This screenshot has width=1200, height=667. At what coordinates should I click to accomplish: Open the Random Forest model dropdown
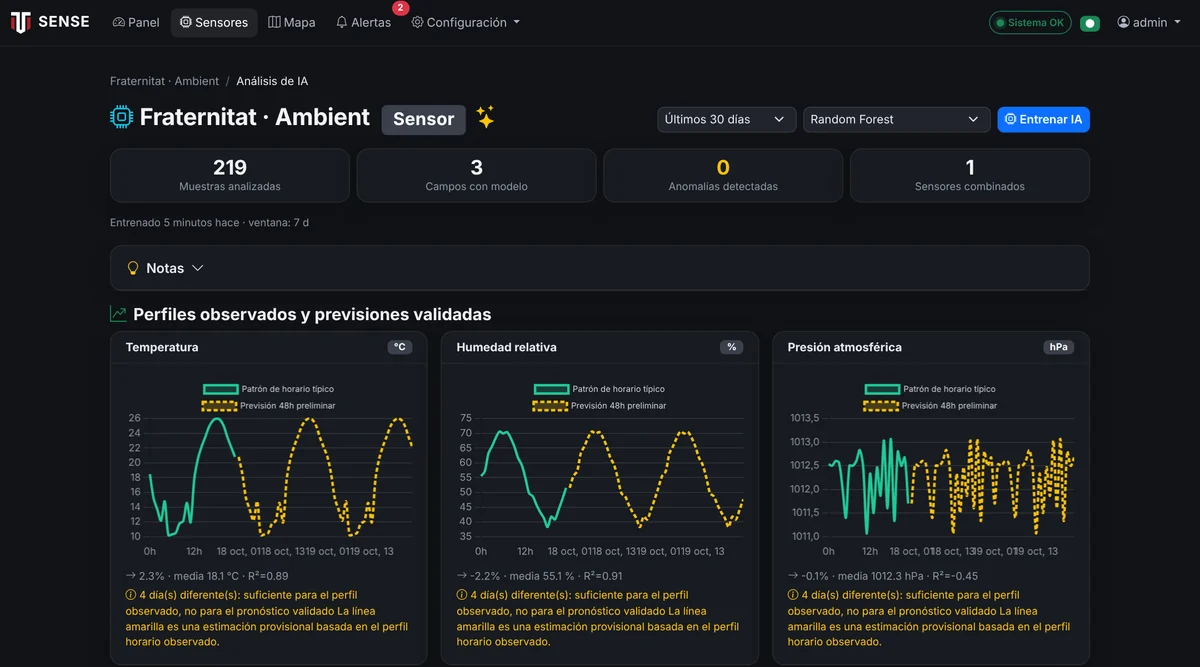click(x=897, y=119)
